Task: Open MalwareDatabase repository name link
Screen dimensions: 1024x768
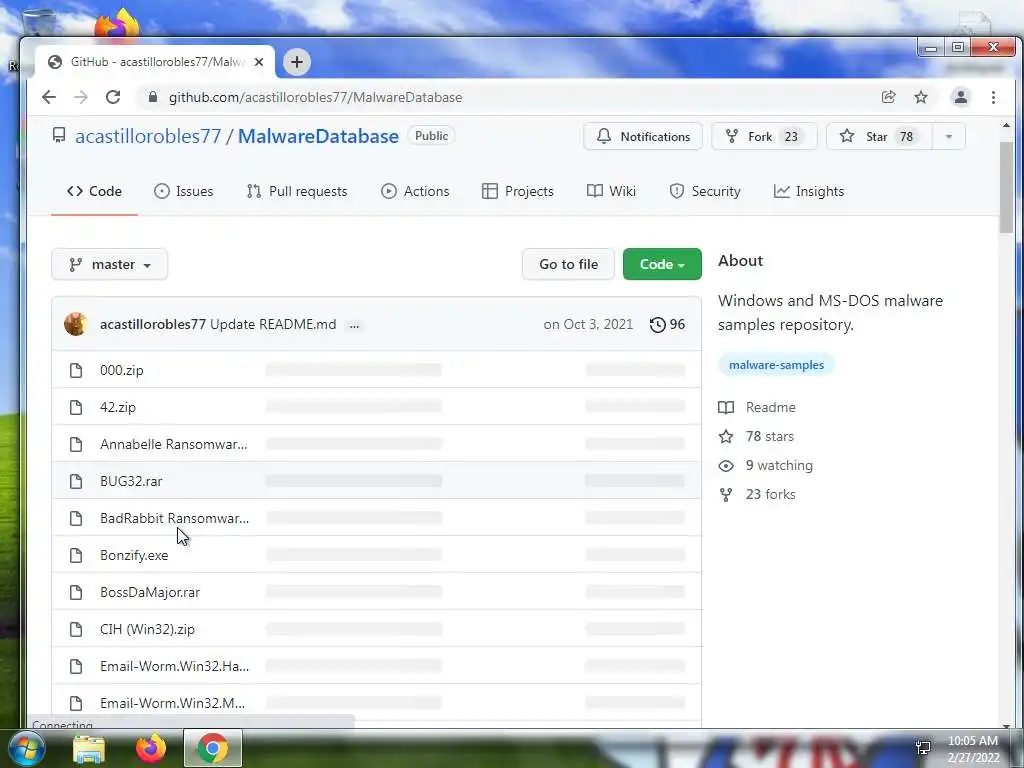Action: tap(318, 136)
